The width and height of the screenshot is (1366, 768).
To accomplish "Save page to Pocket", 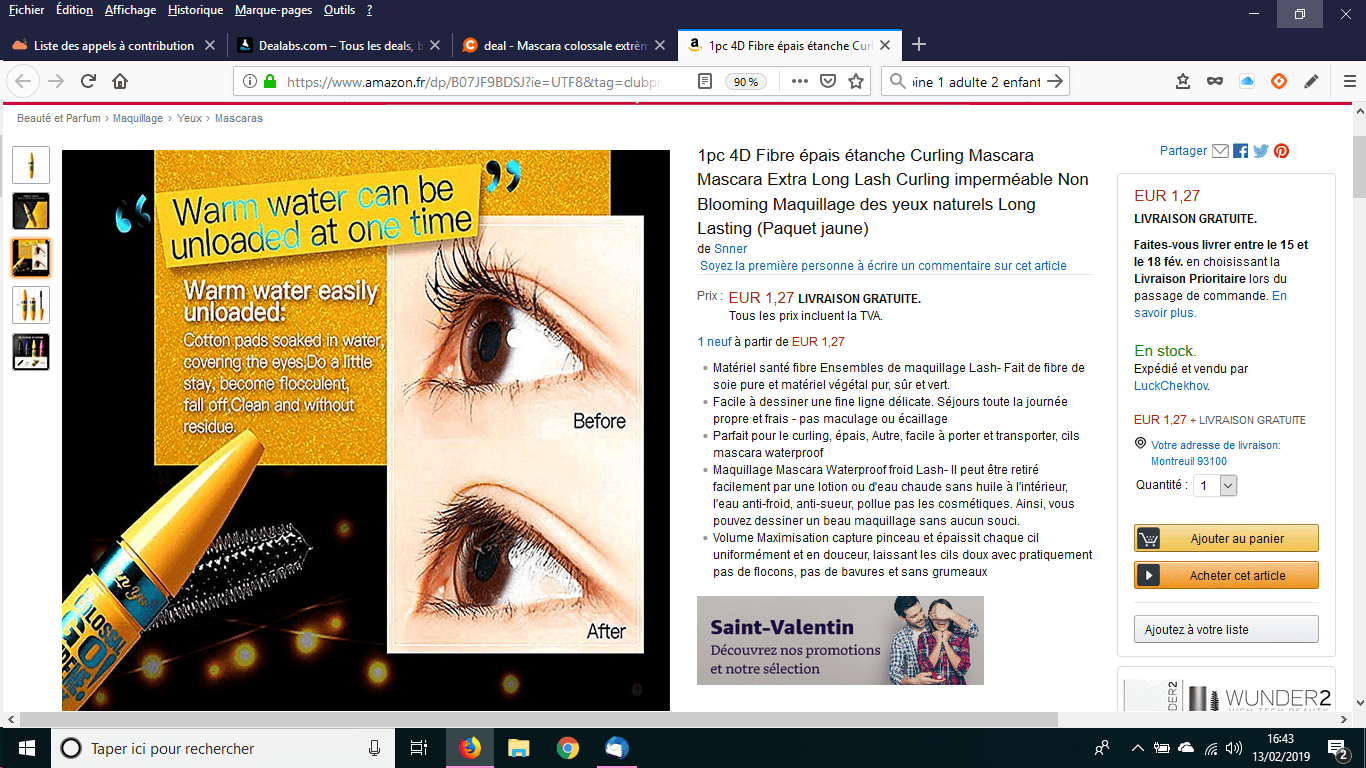I will (828, 82).
